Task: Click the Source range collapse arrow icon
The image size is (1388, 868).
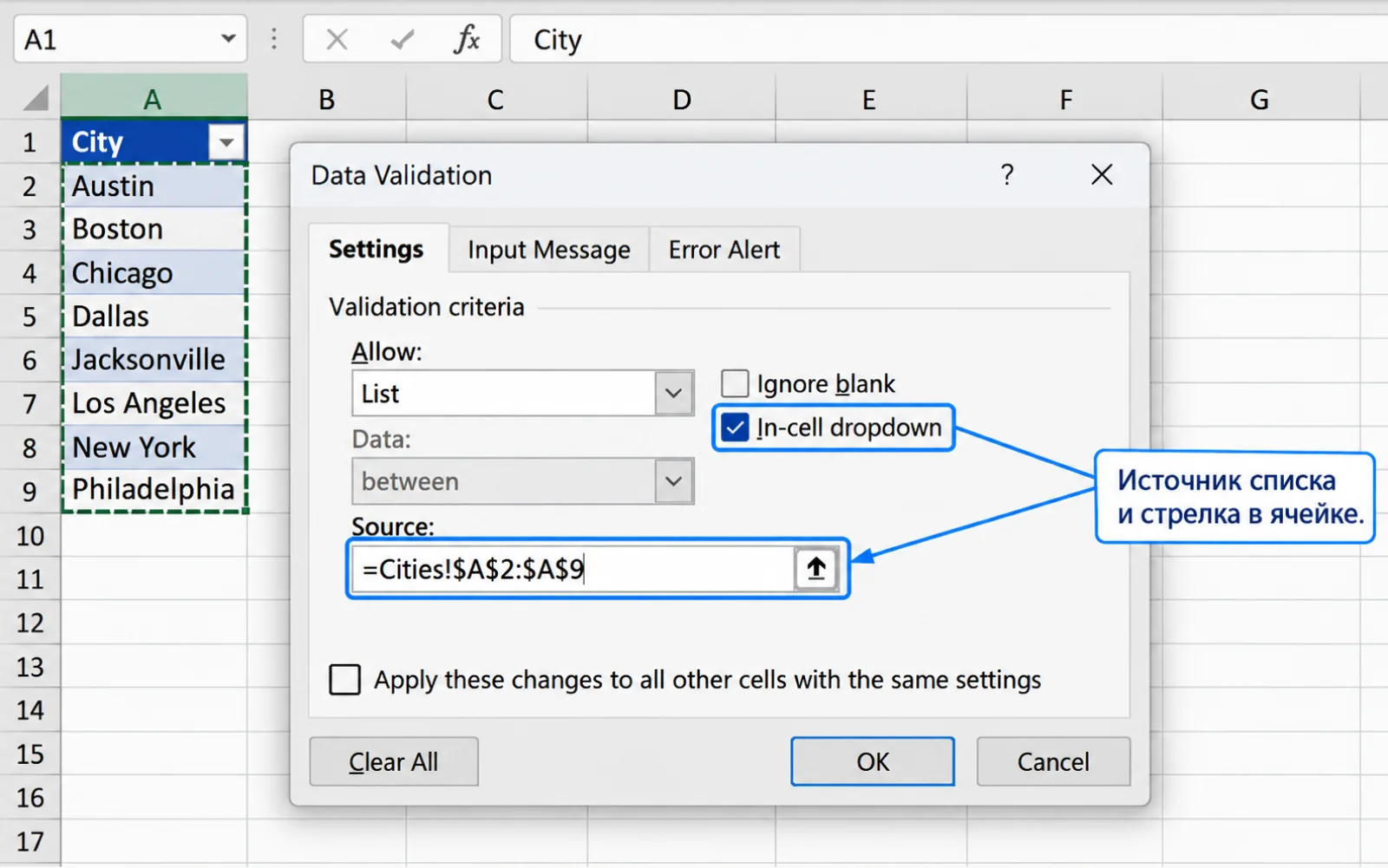Action: coord(815,569)
